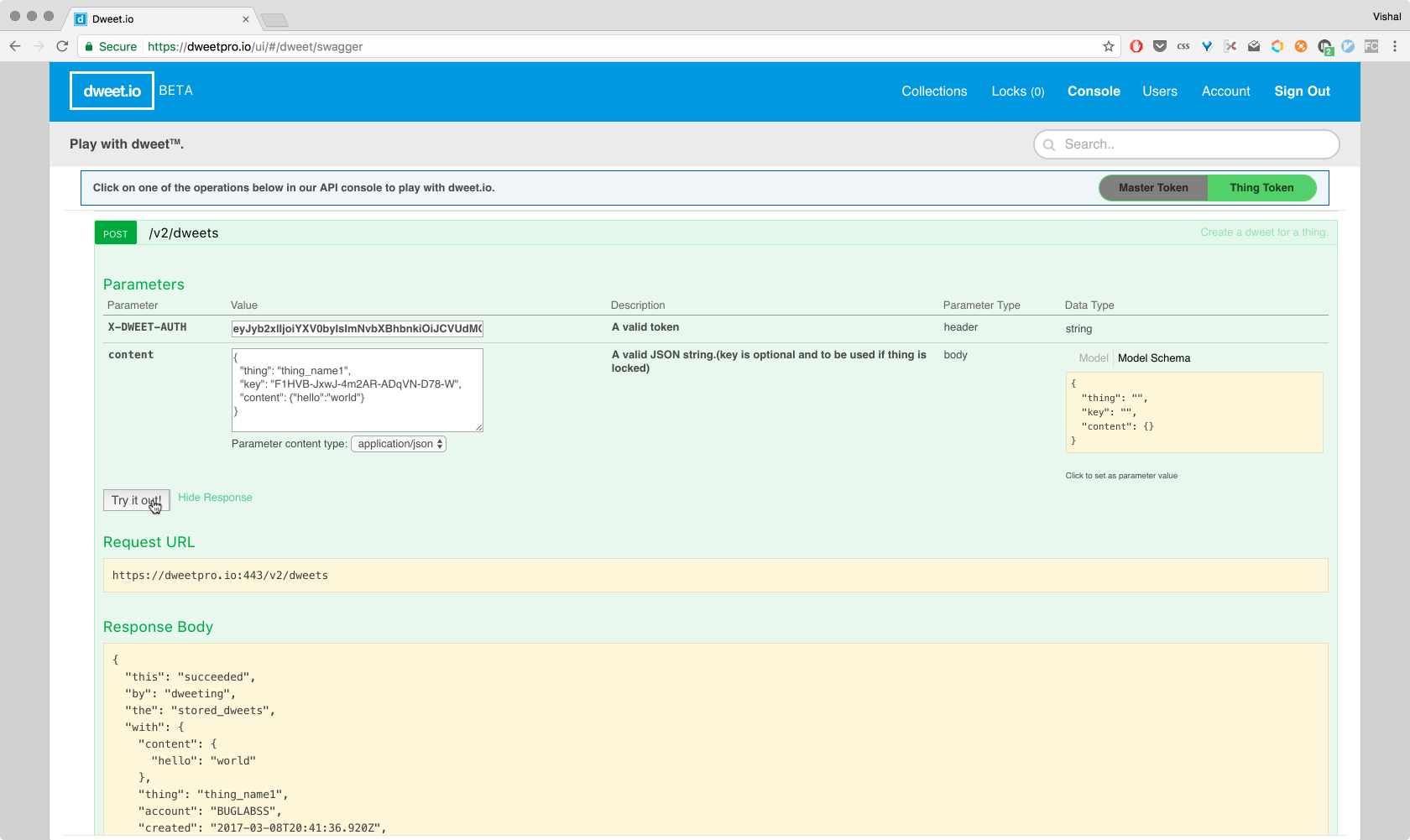Switch to the Model Schema tab
Image resolution: width=1410 pixels, height=840 pixels.
(x=1154, y=358)
